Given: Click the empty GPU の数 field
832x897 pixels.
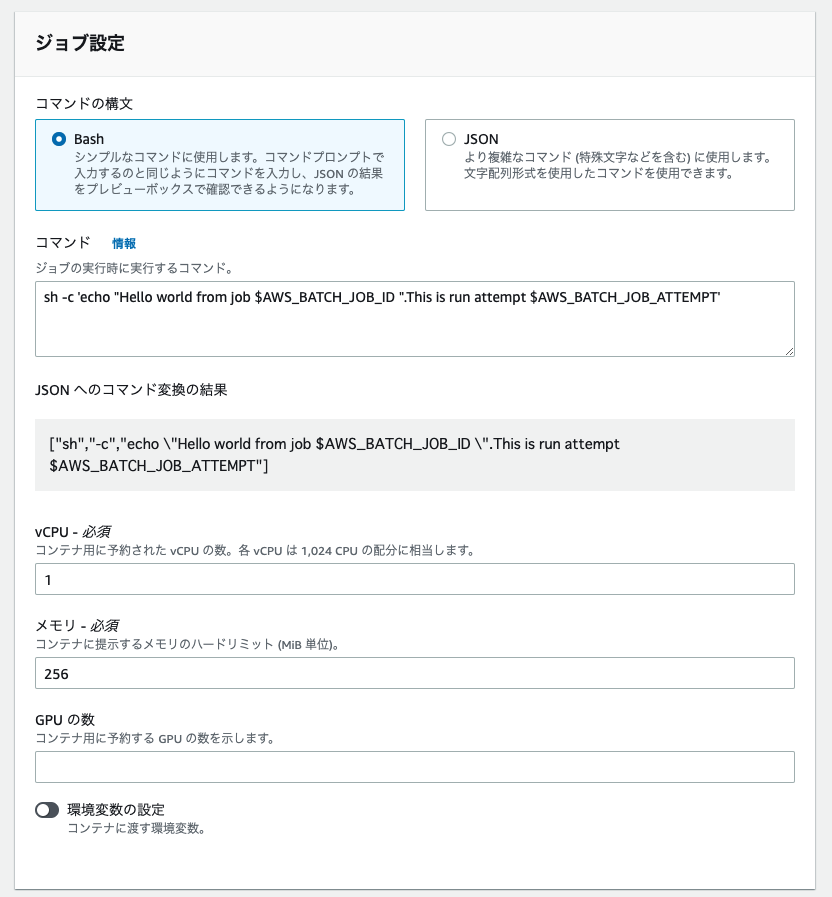Looking at the screenshot, I should (x=414, y=767).
